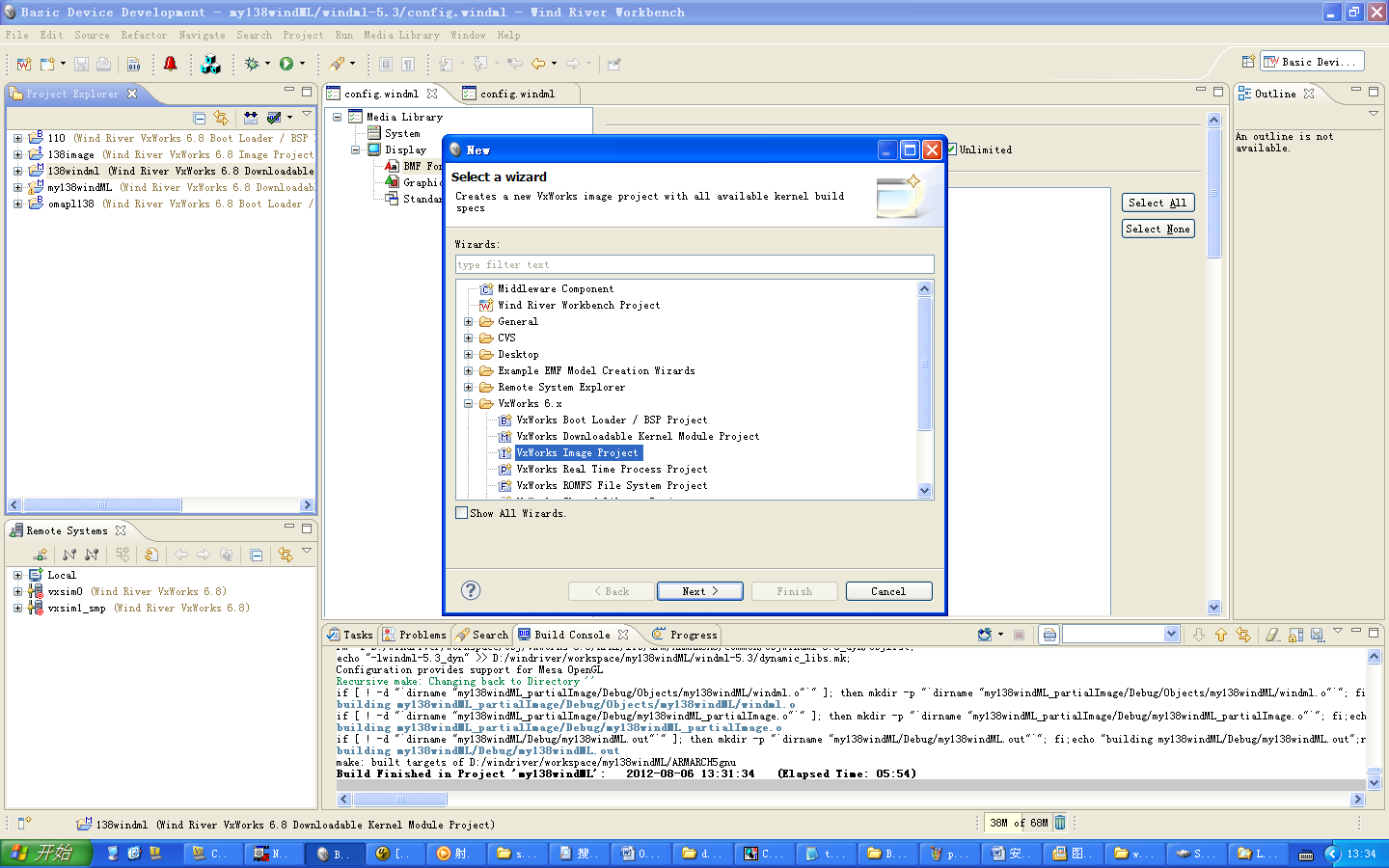Click the Print toolbar icon
This screenshot has height=868, width=1389.
[x=103, y=65]
